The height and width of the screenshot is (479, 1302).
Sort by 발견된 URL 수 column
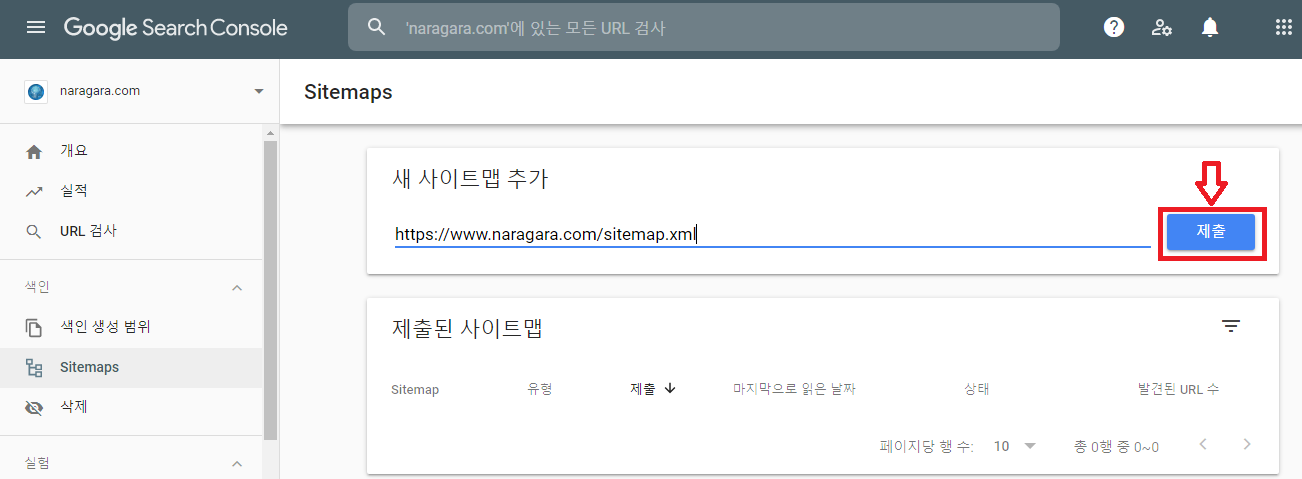[1178, 389]
